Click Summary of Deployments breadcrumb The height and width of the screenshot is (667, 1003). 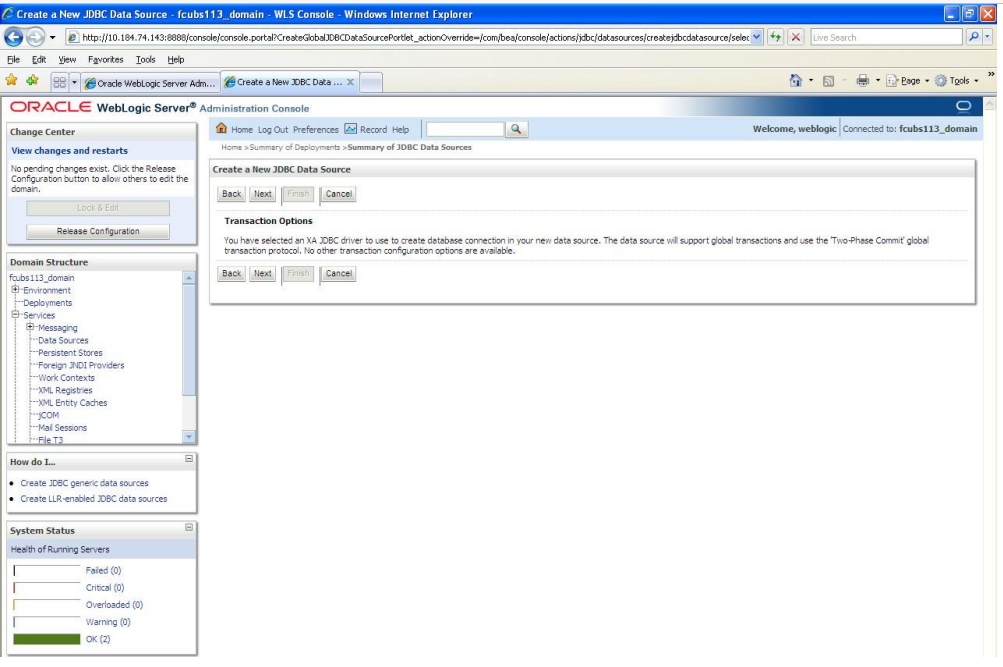point(294,147)
